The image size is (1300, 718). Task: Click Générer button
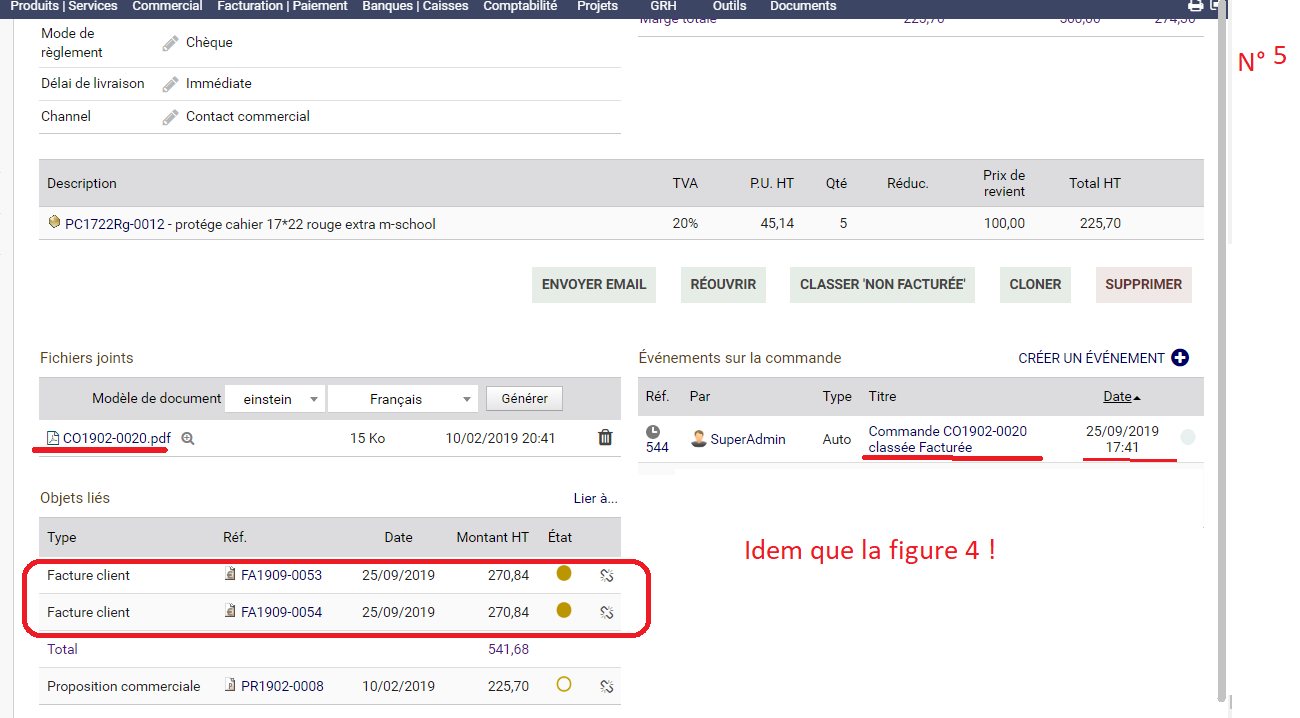(x=524, y=398)
